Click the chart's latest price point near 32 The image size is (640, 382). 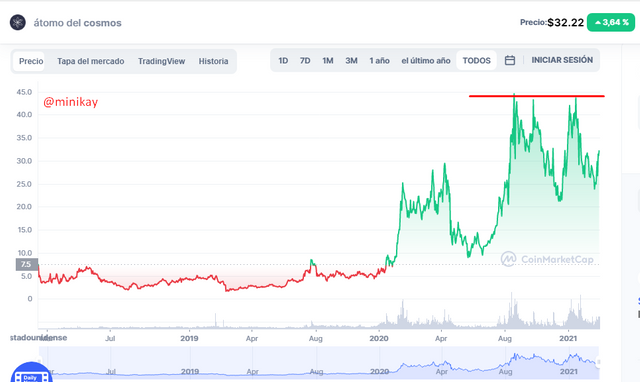(x=599, y=151)
